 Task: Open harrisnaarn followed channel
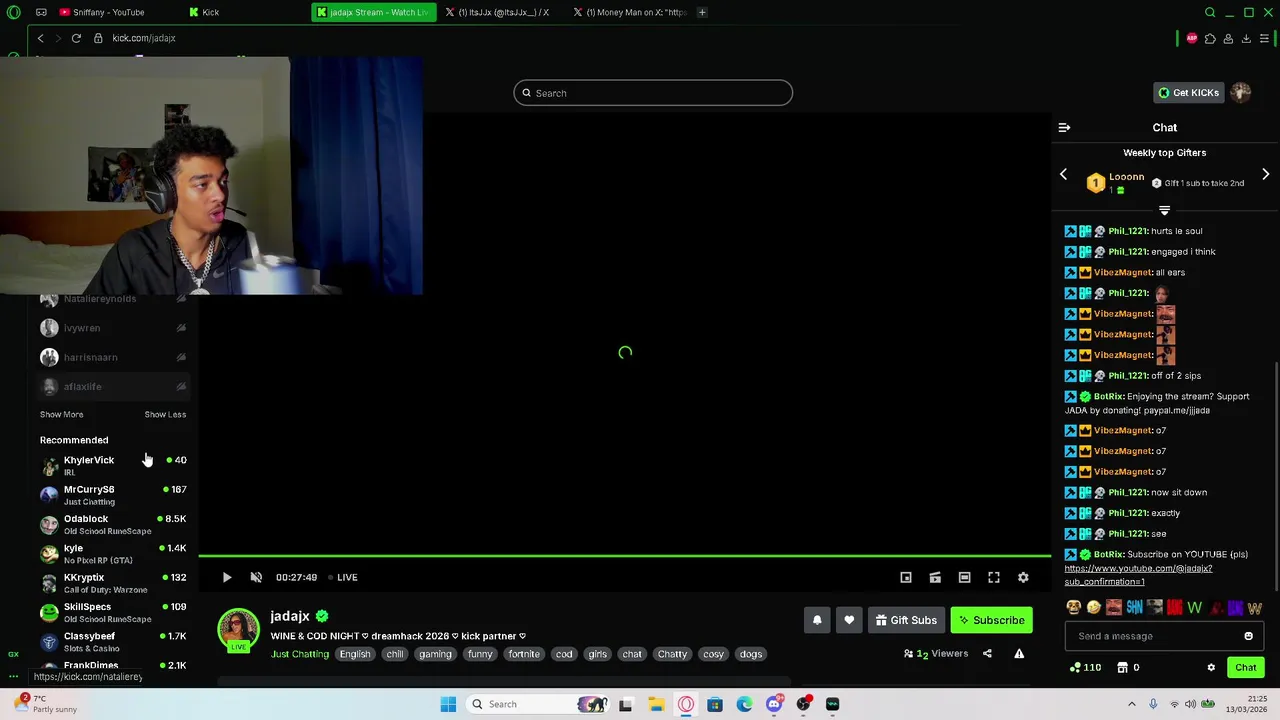(x=113, y=357)
